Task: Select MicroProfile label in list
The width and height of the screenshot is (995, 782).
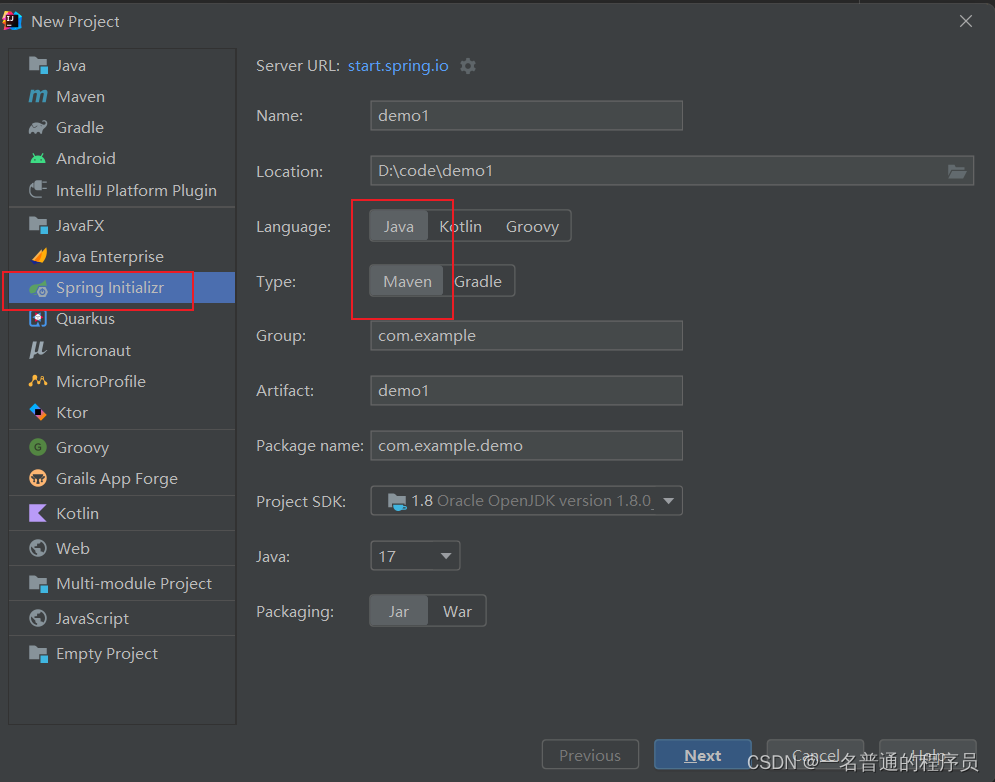Action: 101,381
